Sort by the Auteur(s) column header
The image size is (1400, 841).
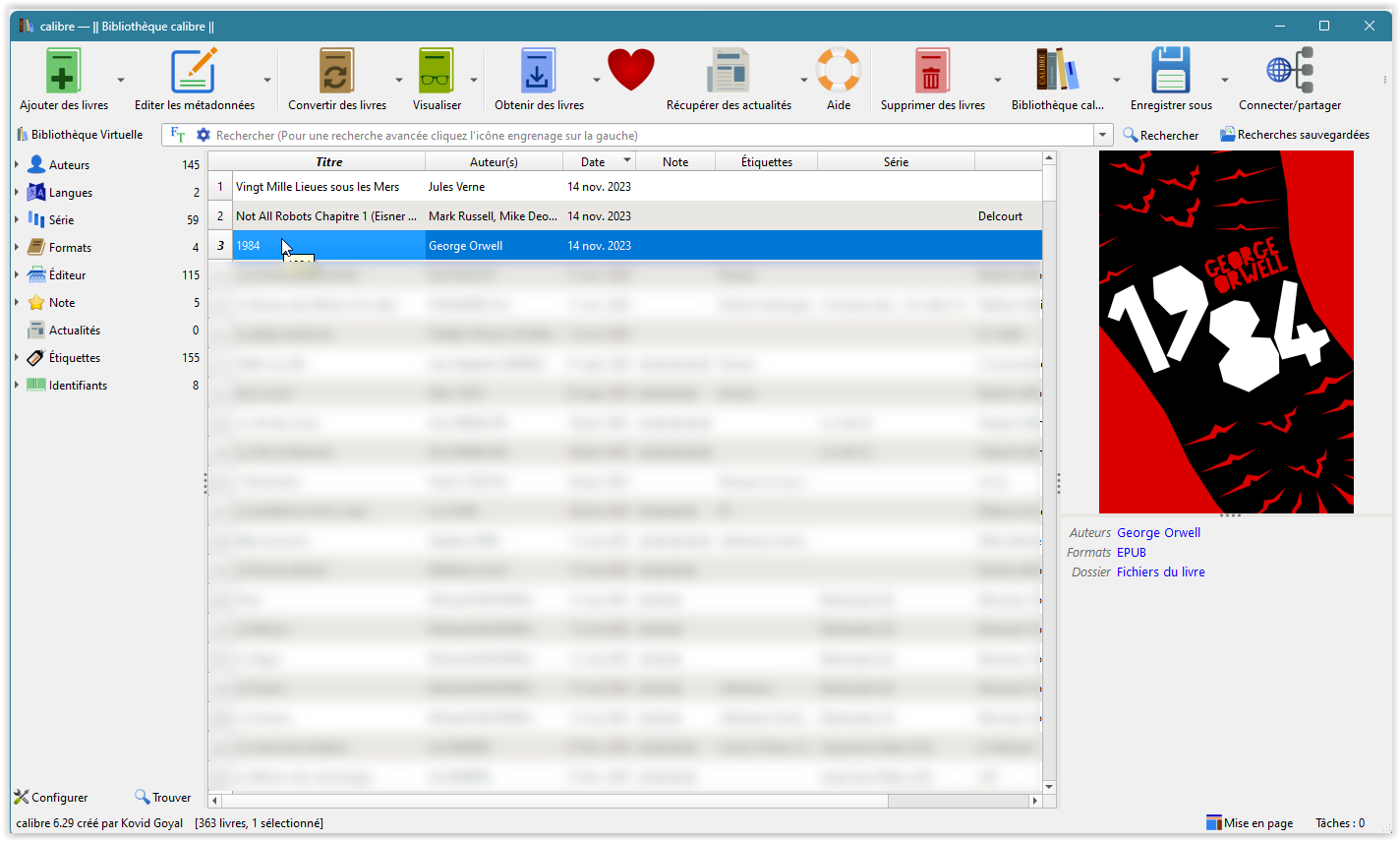[494, 161]
